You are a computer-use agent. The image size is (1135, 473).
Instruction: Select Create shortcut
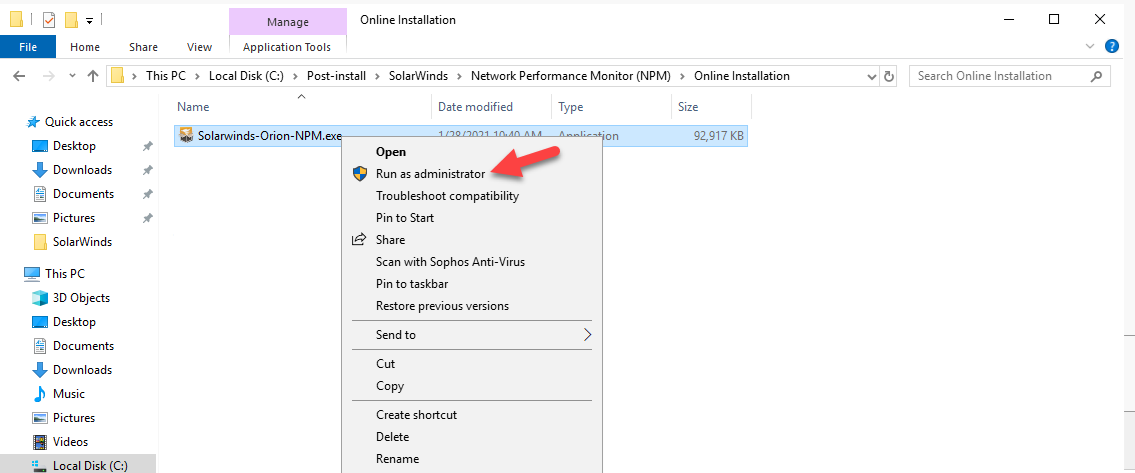point(416,415)
